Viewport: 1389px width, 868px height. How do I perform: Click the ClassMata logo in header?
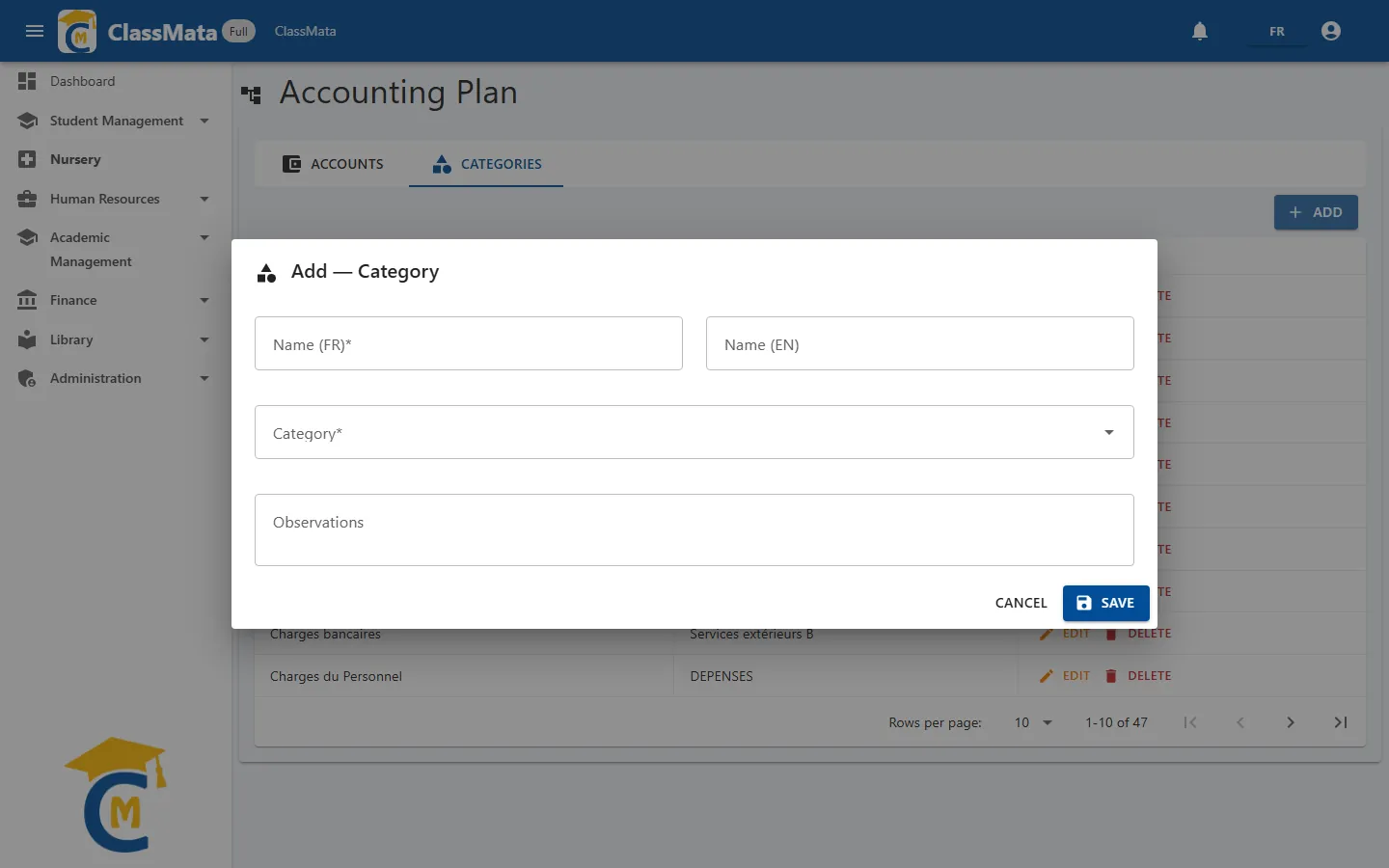click(x=77, y=31)
